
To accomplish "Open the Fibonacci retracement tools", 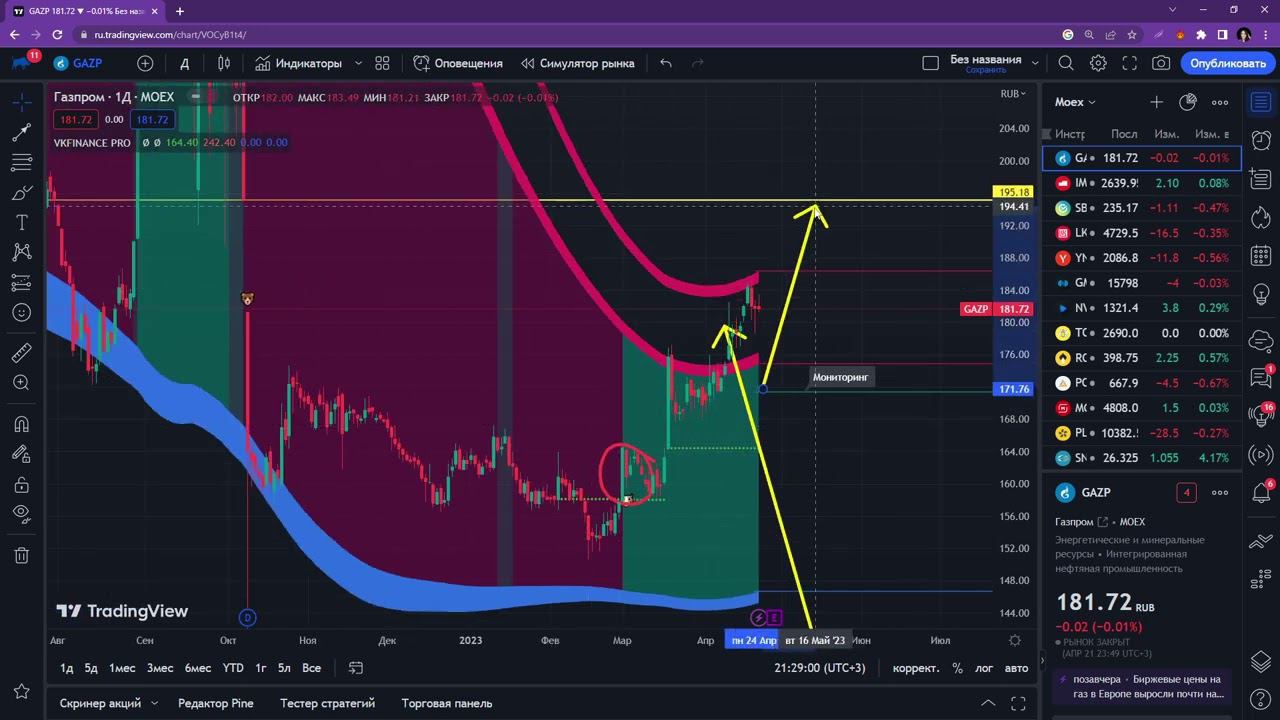I will coord(22,162).
